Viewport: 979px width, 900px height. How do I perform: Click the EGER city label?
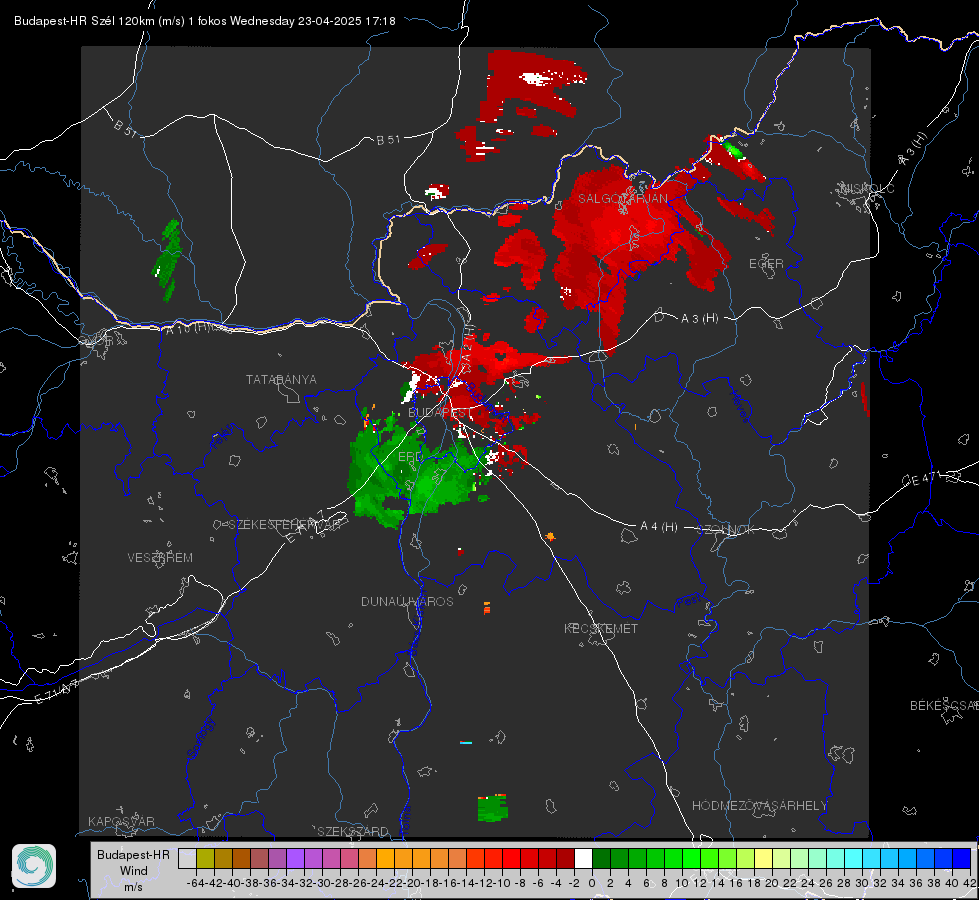pos(766,264)
